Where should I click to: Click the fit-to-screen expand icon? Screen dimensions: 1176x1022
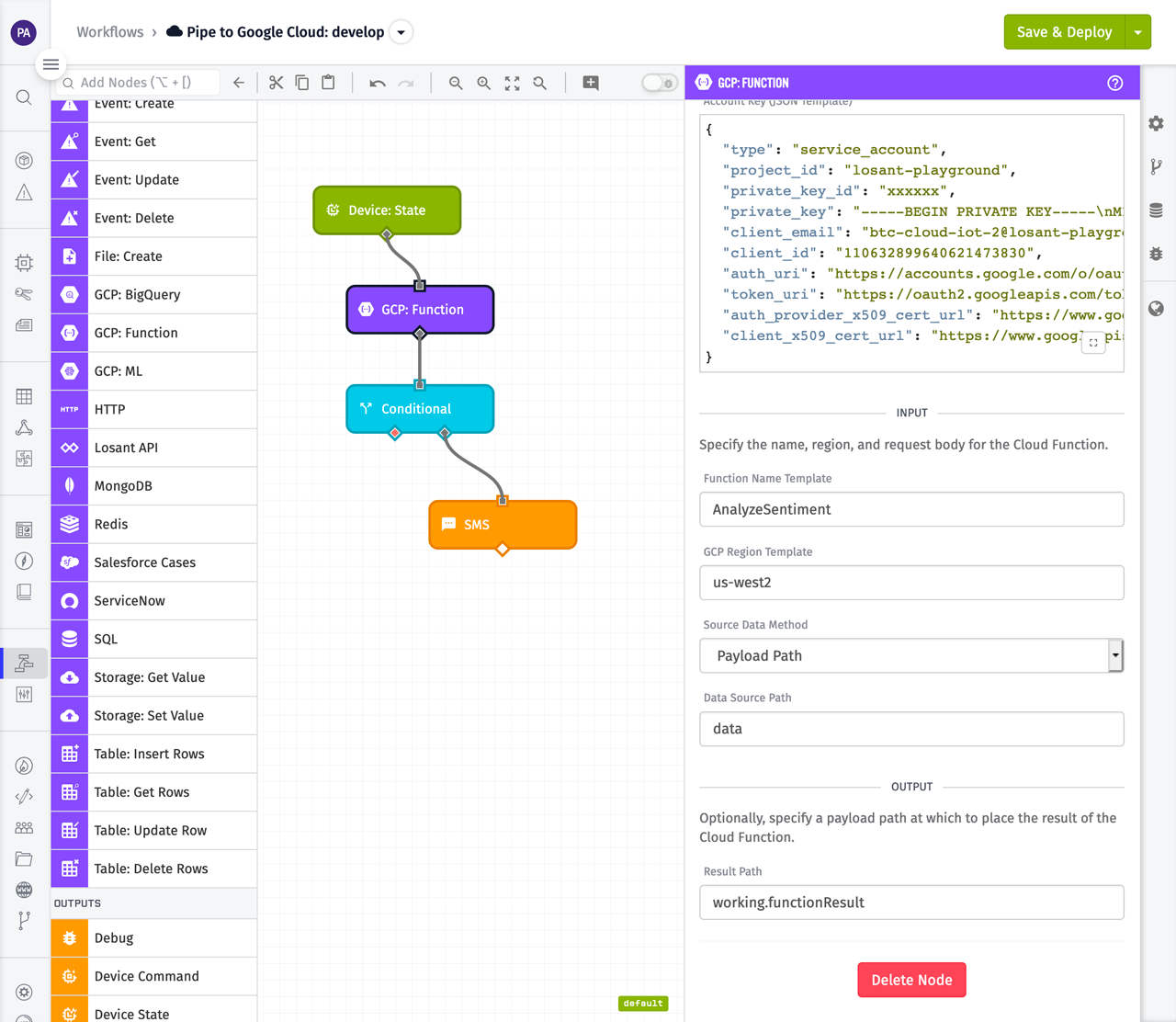[x=512, y=83]
